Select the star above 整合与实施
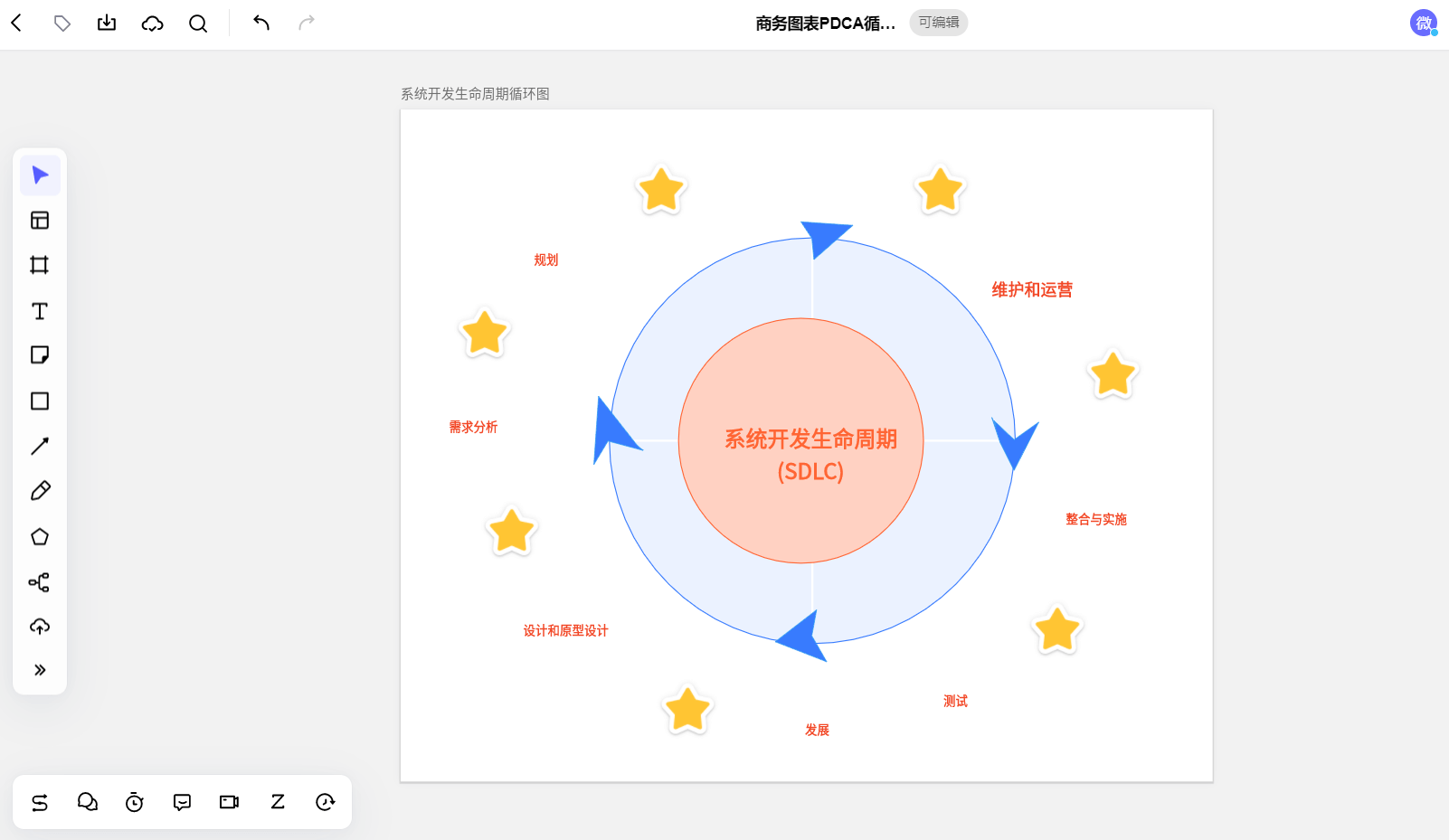Viewport: 1449px width, 840px height. coord(1113,374)
